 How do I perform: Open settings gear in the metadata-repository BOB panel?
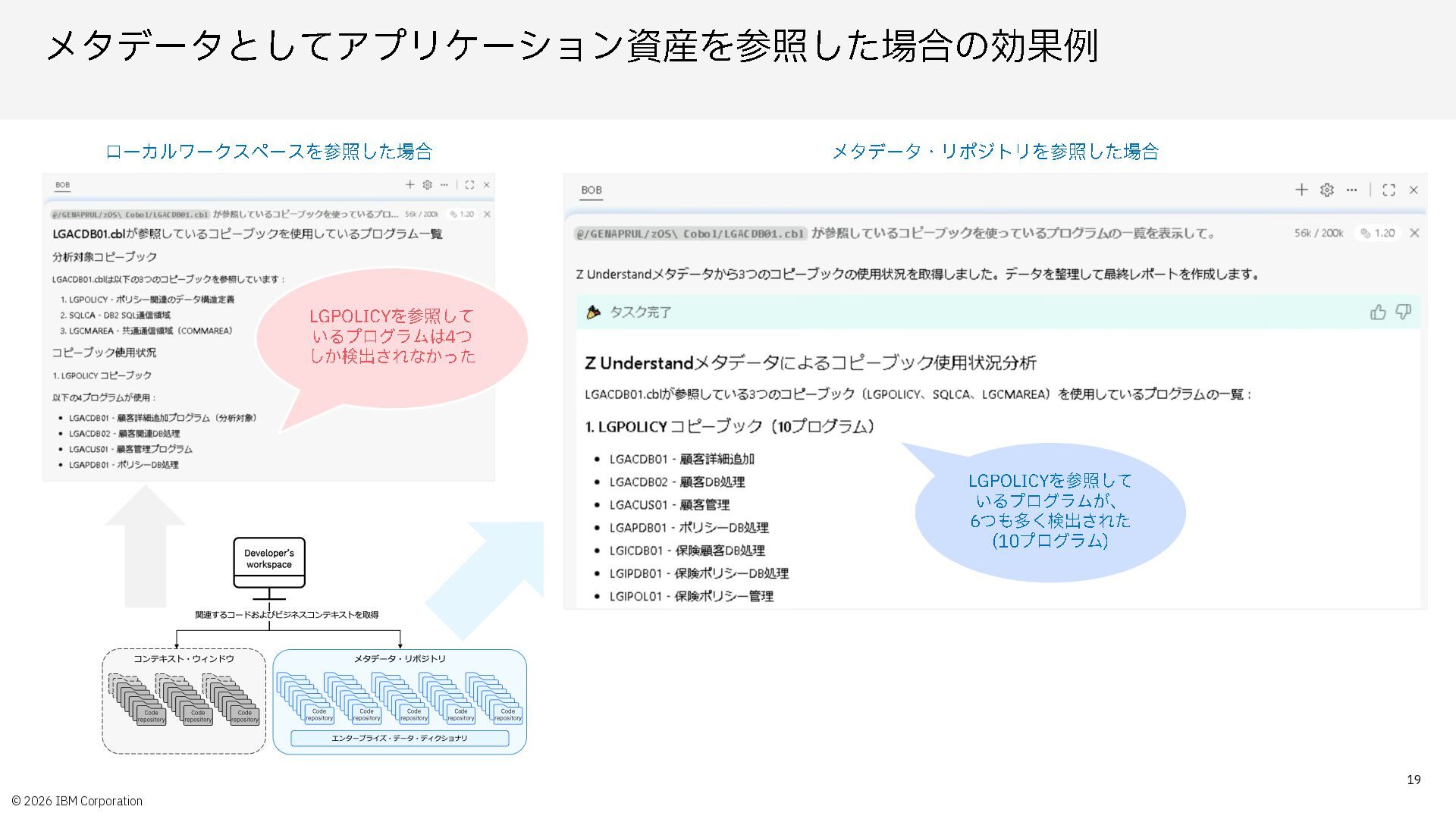[x=1326, y=190]
